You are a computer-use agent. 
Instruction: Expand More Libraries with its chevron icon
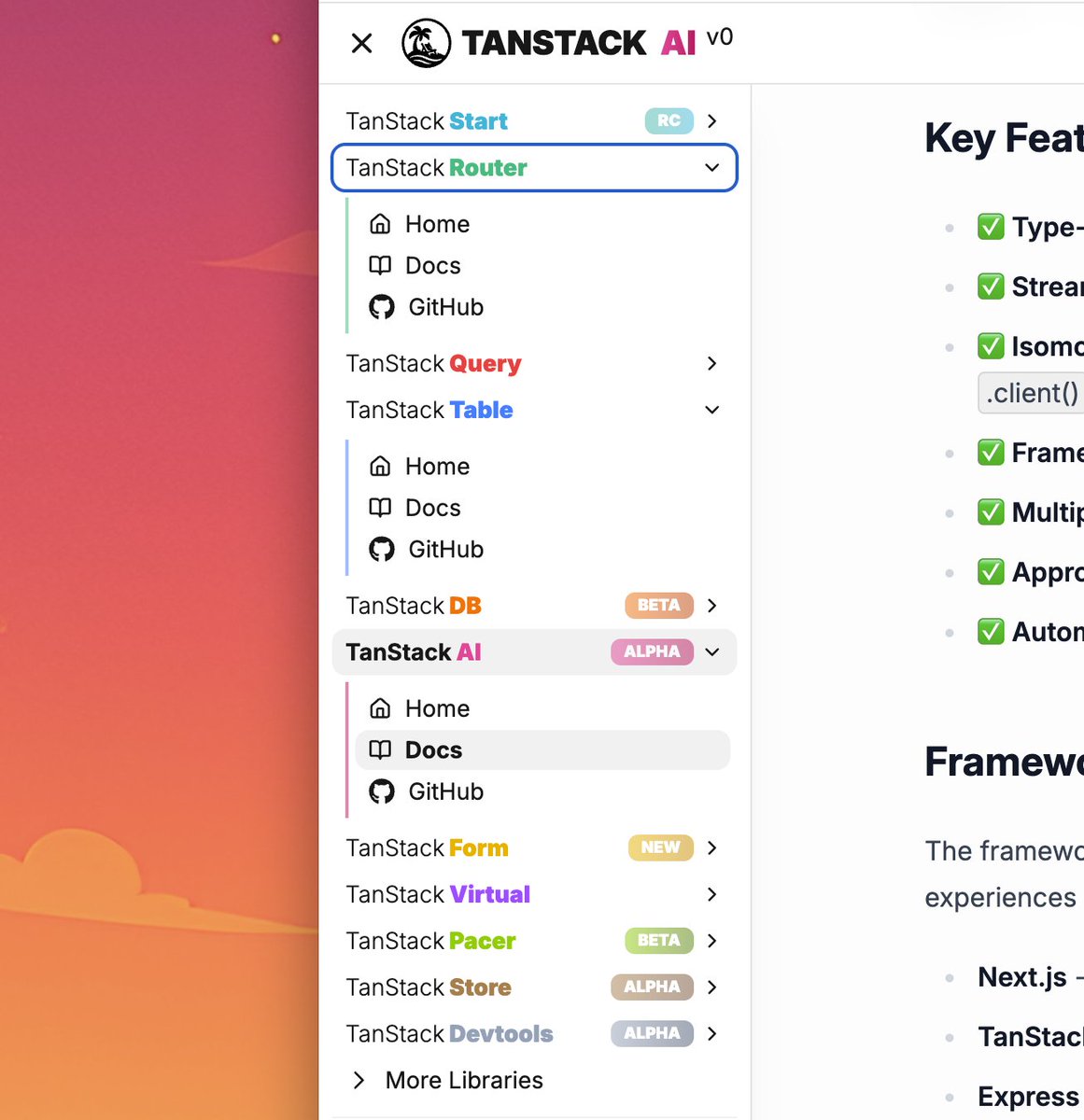tap(359, 1080)
